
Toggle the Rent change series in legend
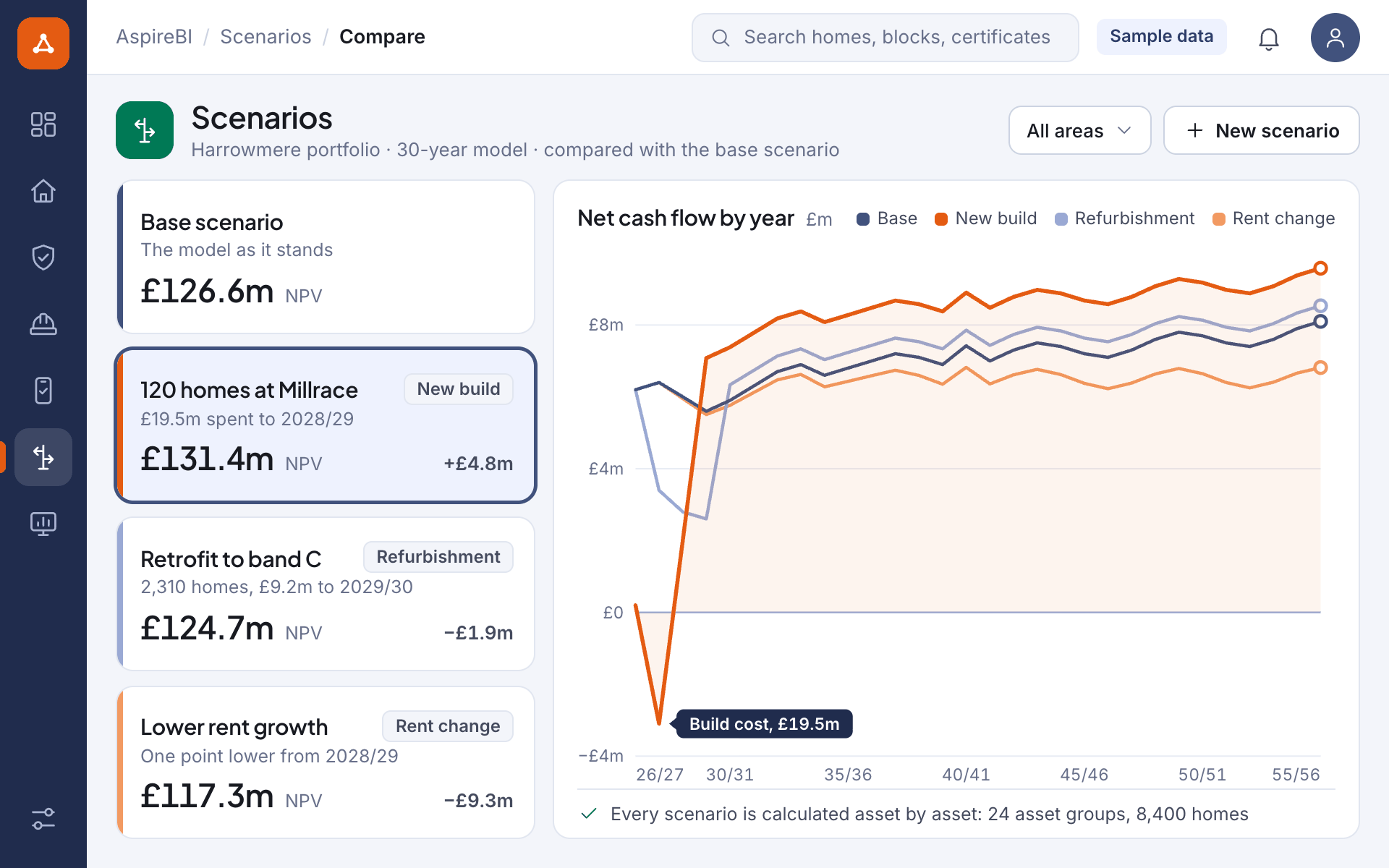pyautogui.click(x=1273, y=218)
